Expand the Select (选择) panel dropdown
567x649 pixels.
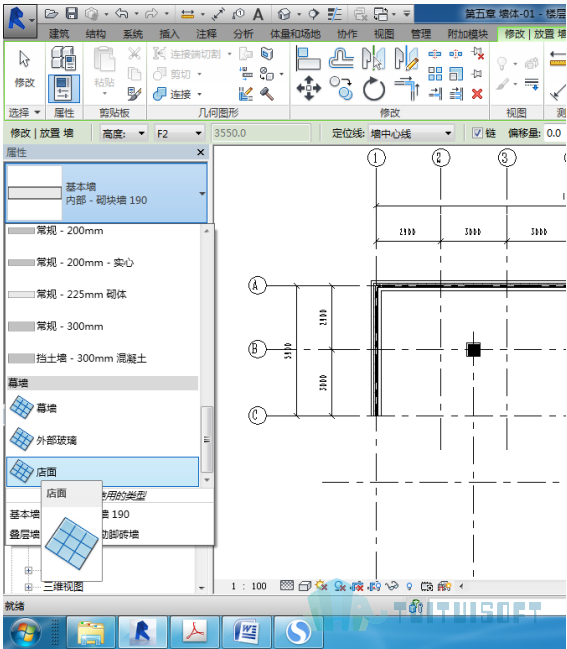25,112
